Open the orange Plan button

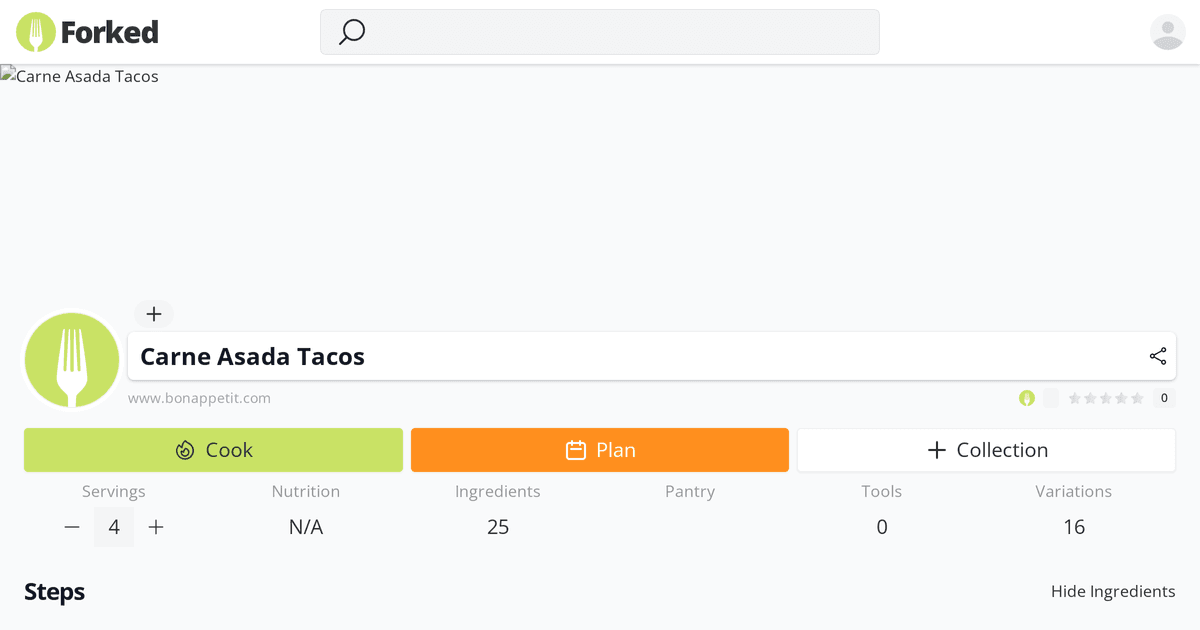600,450
